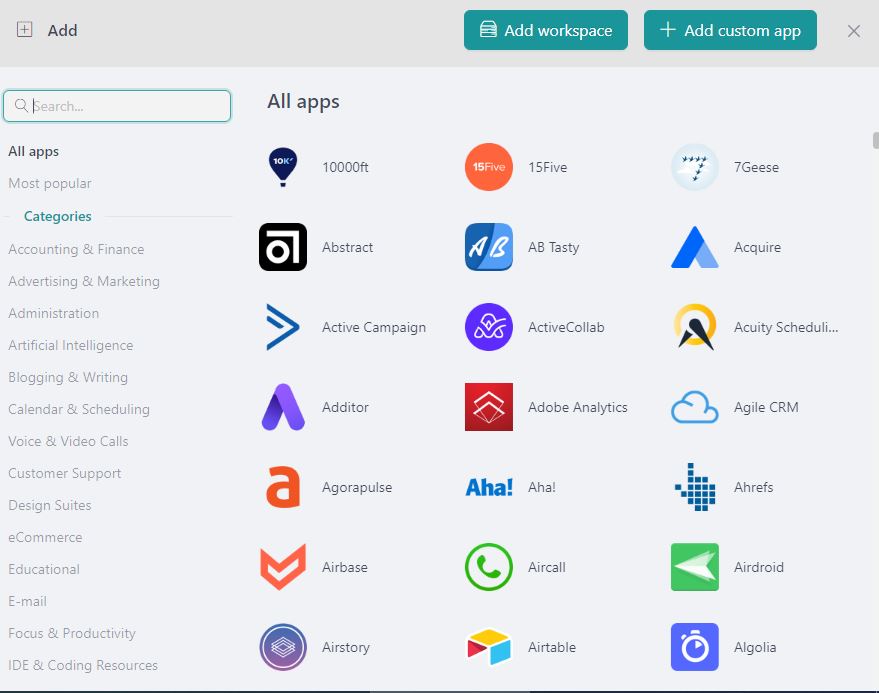
Task: Click the Adobe Analytics label
Action: pos(577,407)
